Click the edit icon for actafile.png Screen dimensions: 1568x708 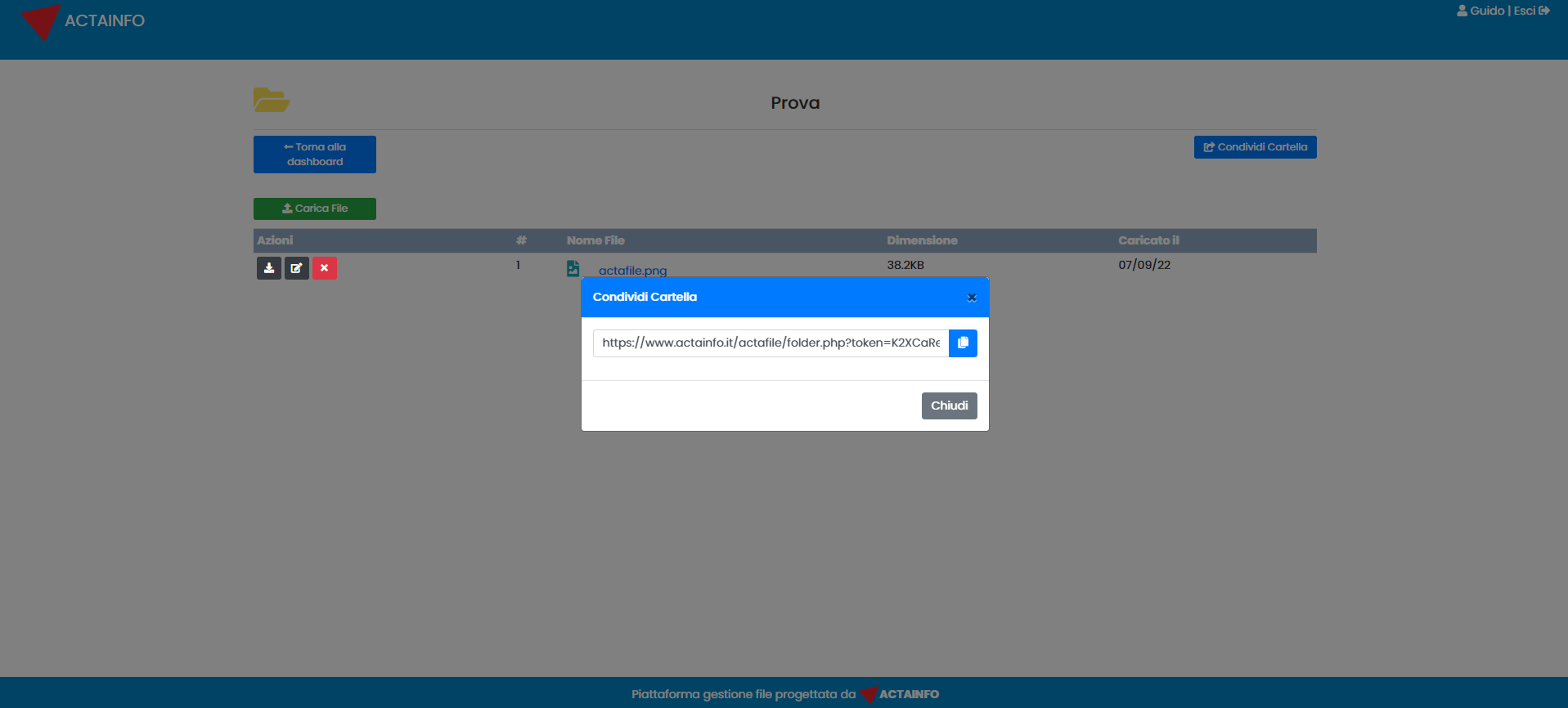click(296, 268)
